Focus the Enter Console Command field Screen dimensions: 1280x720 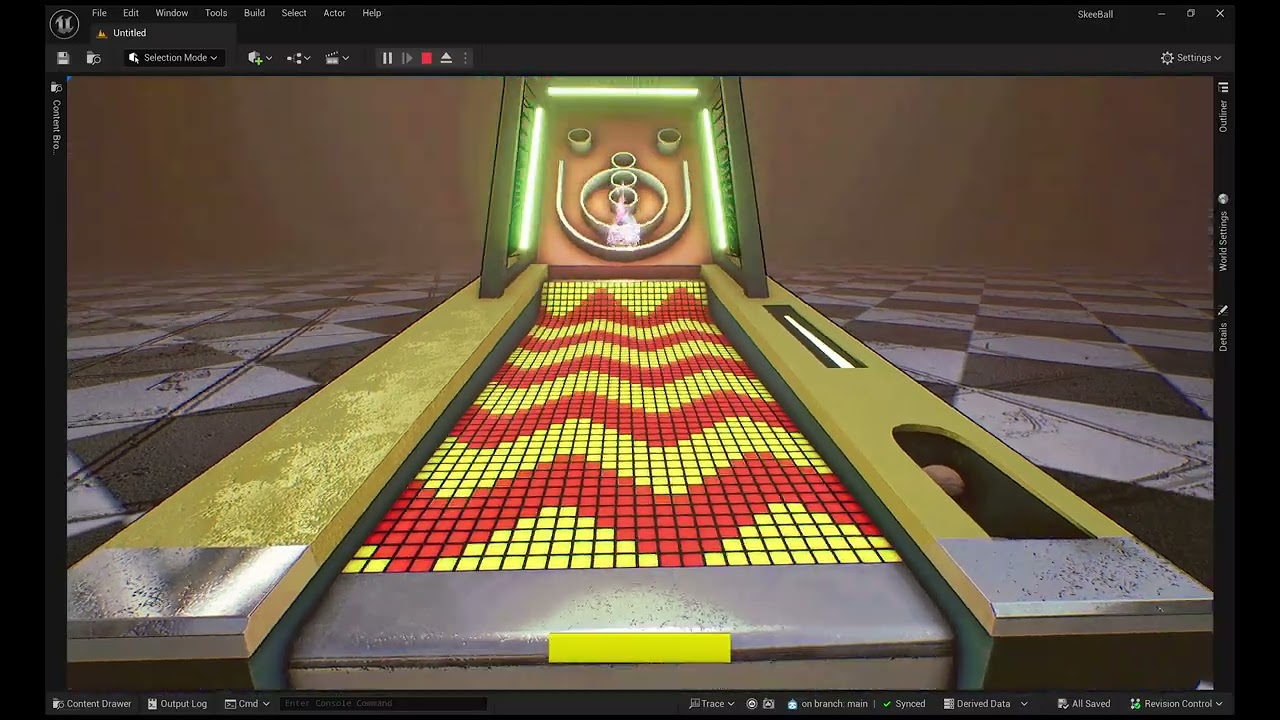tap(383, 704)
